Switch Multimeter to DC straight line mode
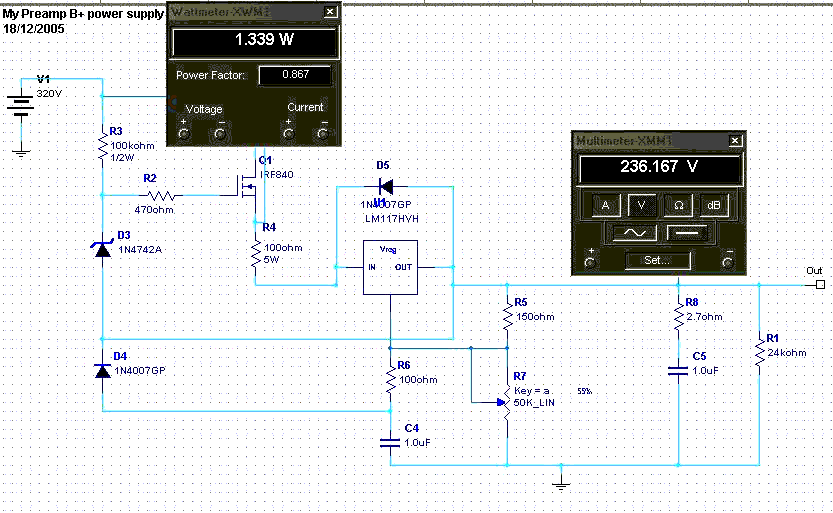The image size is (833, 513). (x=687, y=233)
